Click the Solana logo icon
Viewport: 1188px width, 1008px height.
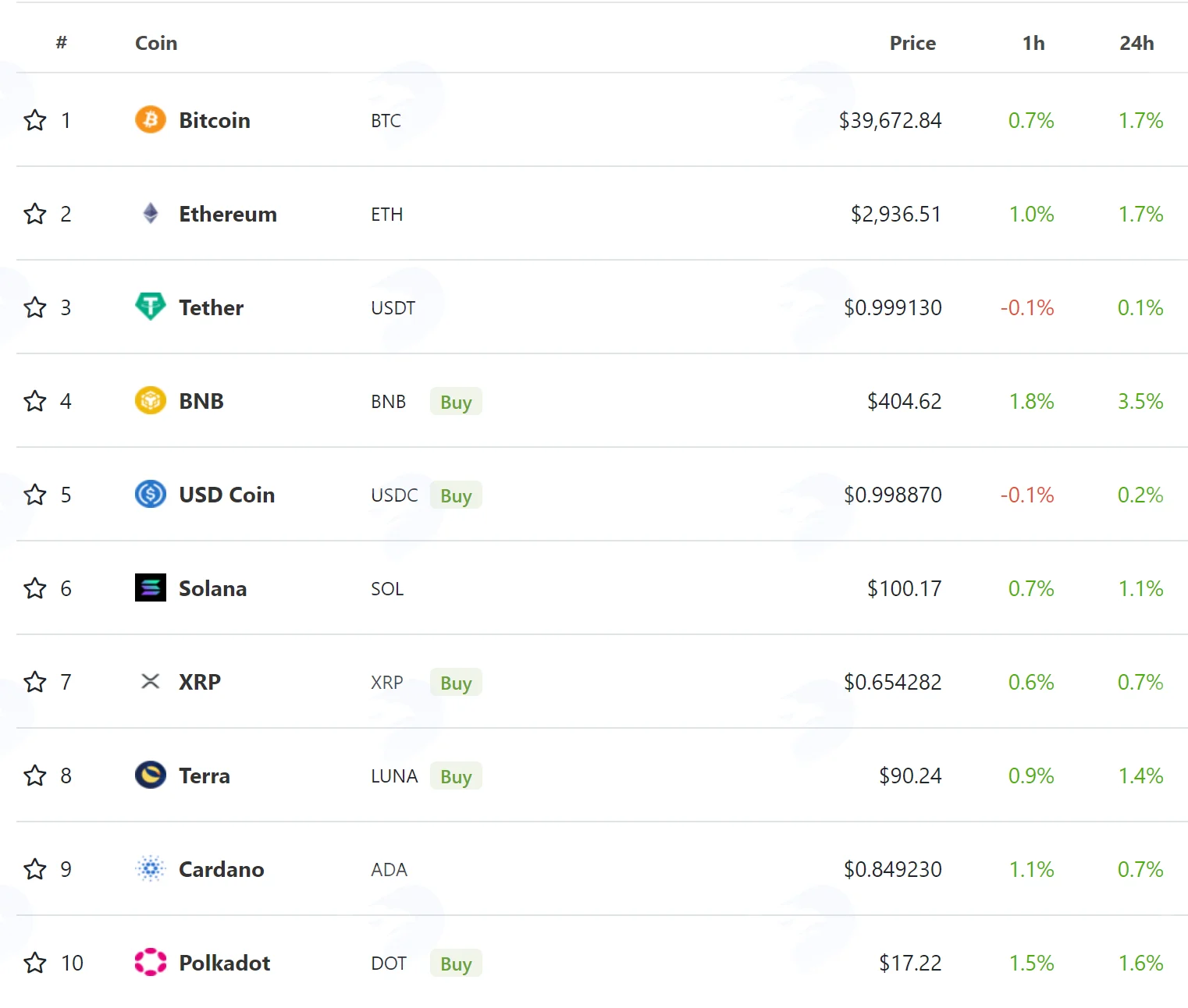point(151,587)
